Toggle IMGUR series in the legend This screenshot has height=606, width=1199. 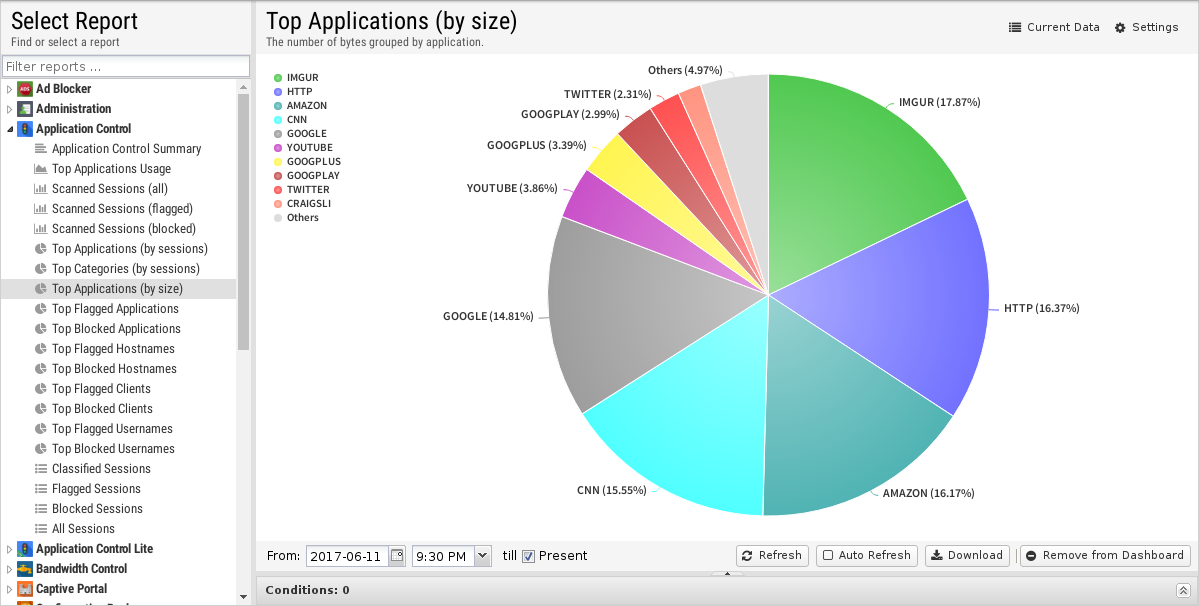pos(296,77)
